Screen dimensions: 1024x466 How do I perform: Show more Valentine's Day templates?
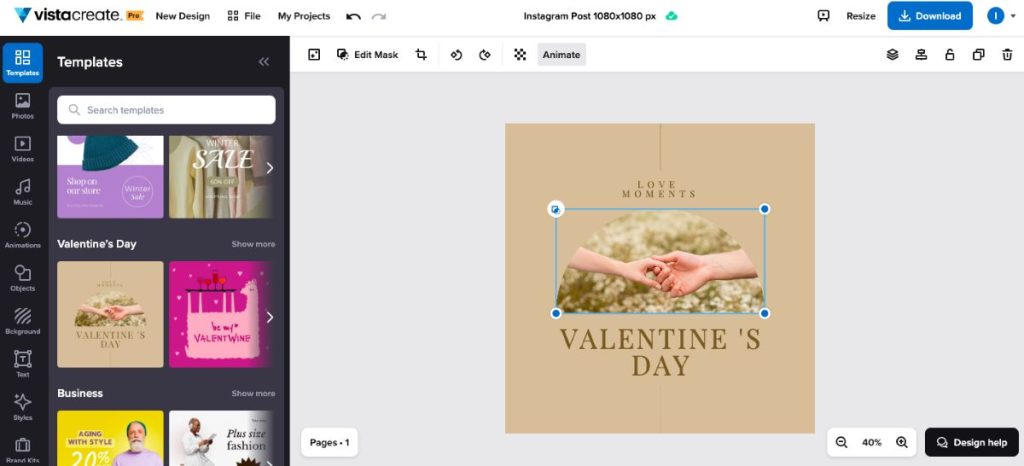coord(253,244)
